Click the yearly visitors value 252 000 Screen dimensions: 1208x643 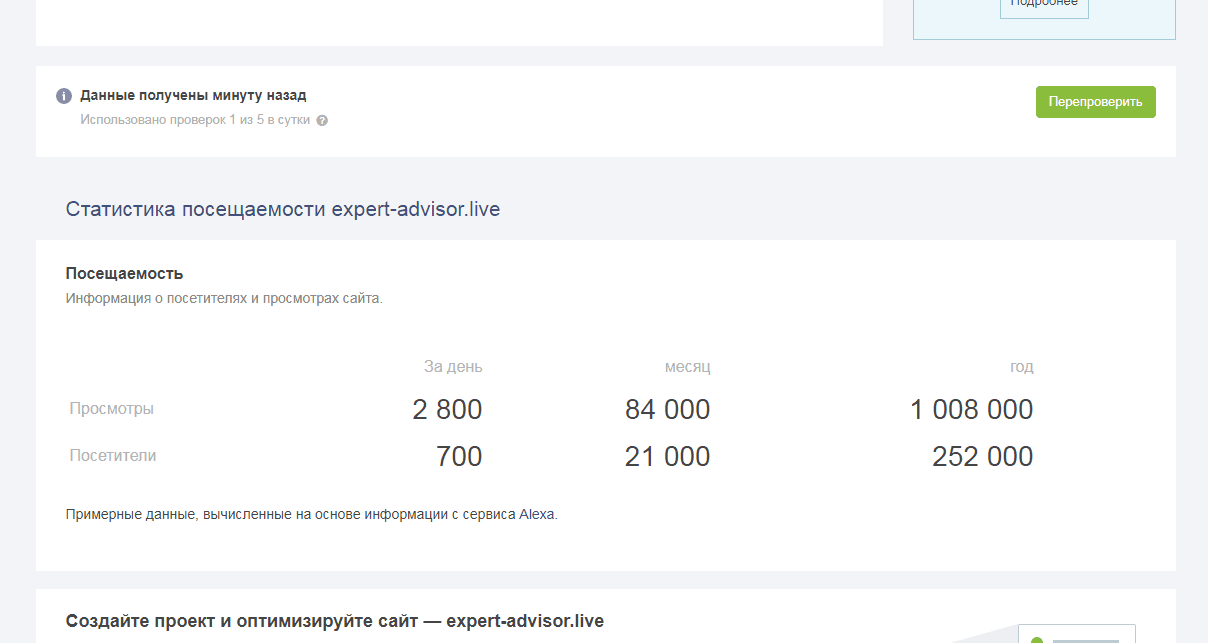coord(982,457)
